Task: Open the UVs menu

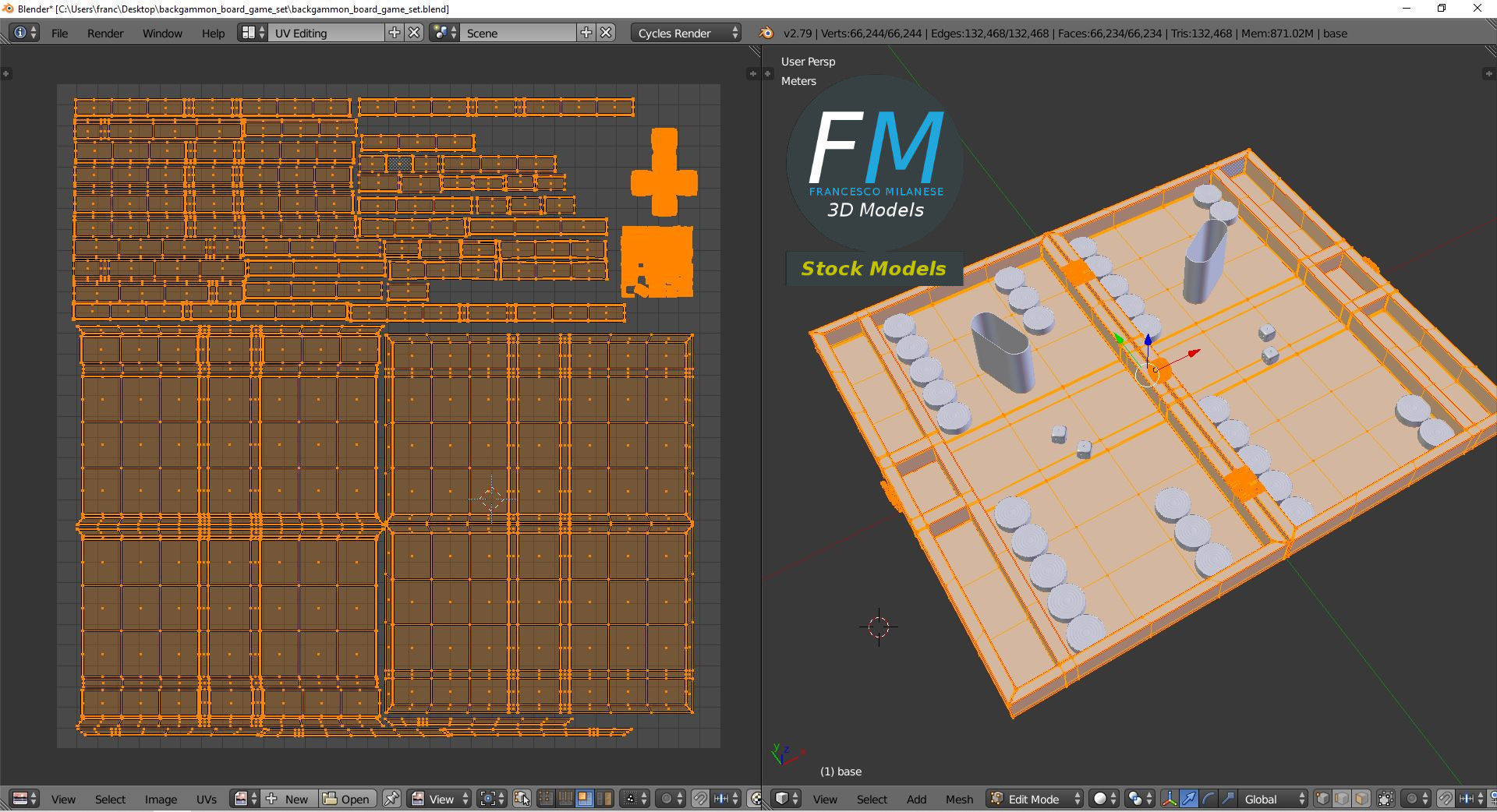Action: click(x=207, y=799)
